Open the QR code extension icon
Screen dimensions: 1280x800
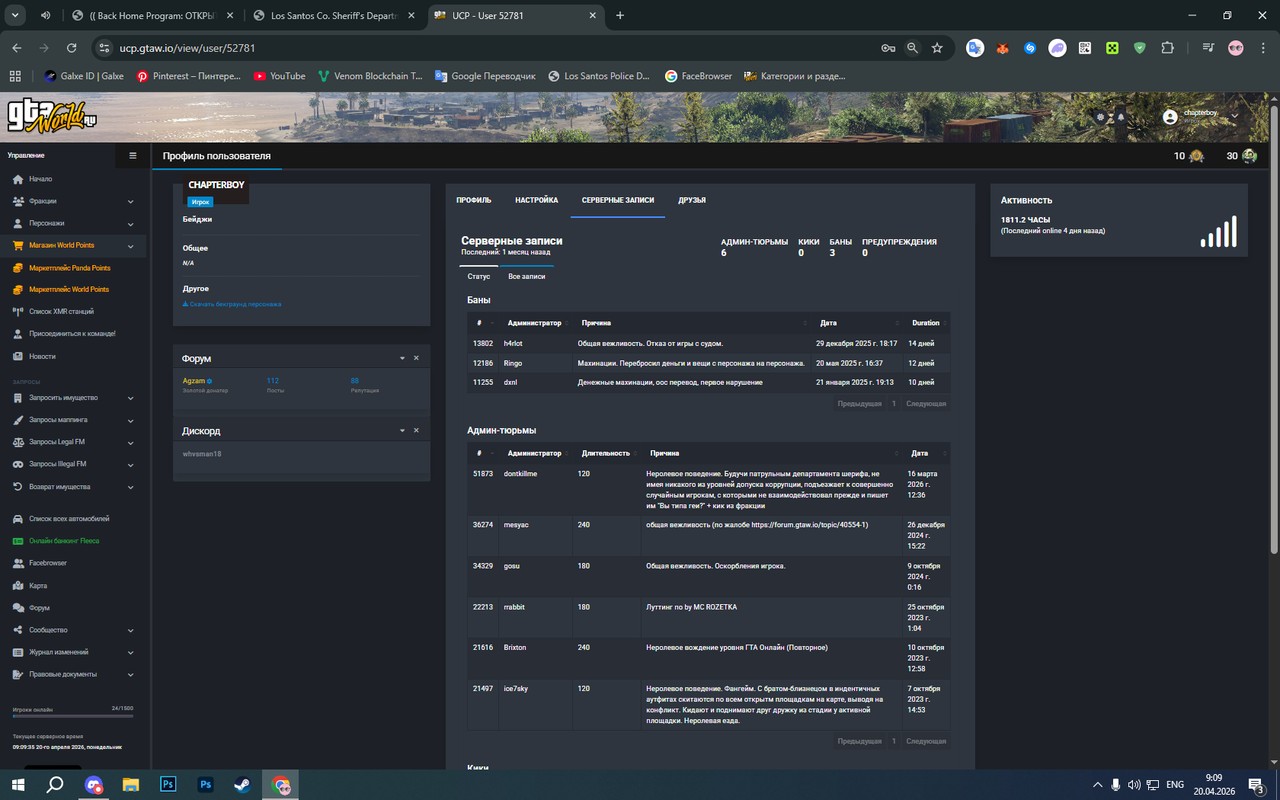1085,48
